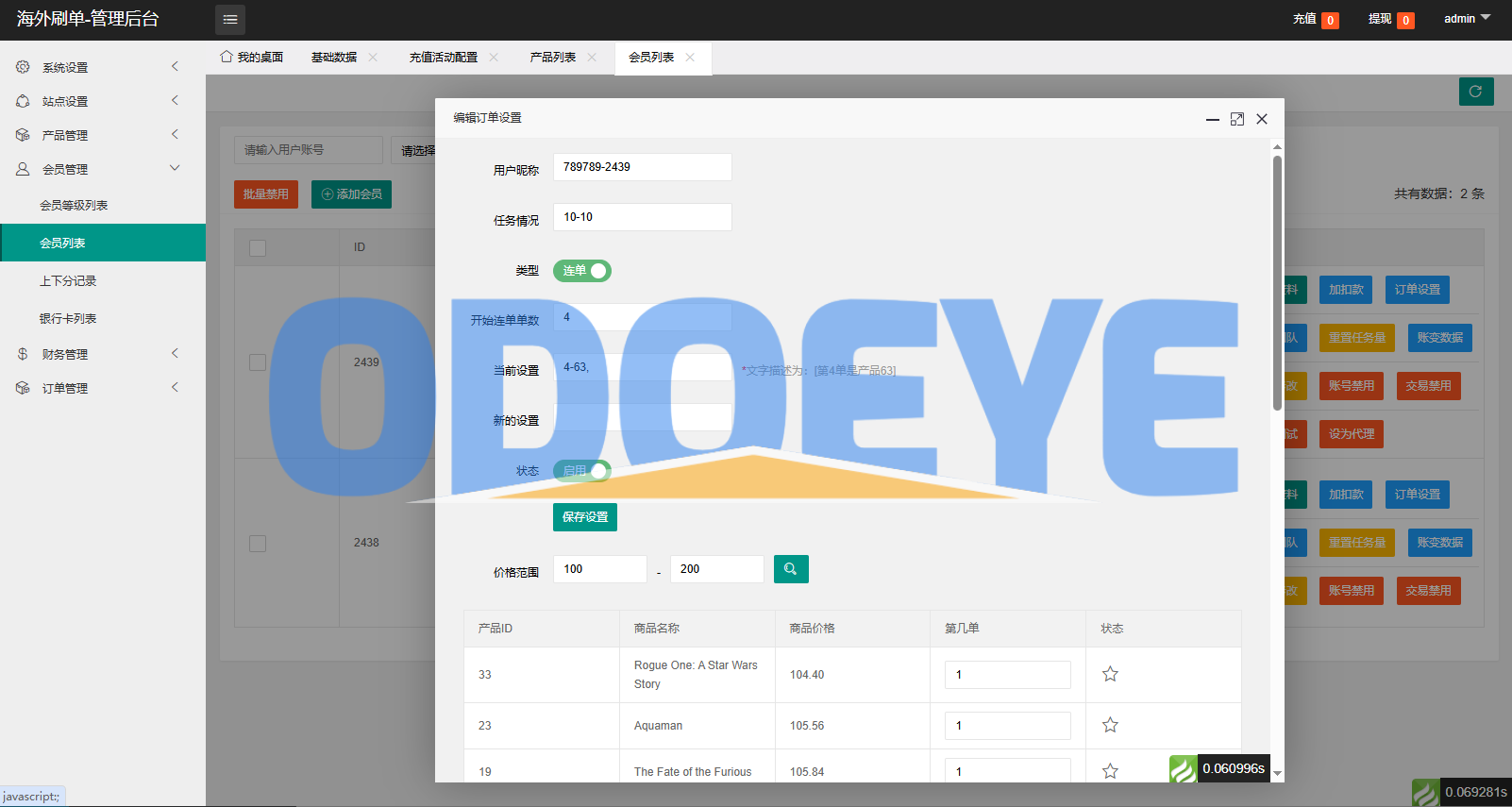The width and height of the screenshot is (1512, 807).
Task: Star the Rogue One product row
Action: (1110, 674)
